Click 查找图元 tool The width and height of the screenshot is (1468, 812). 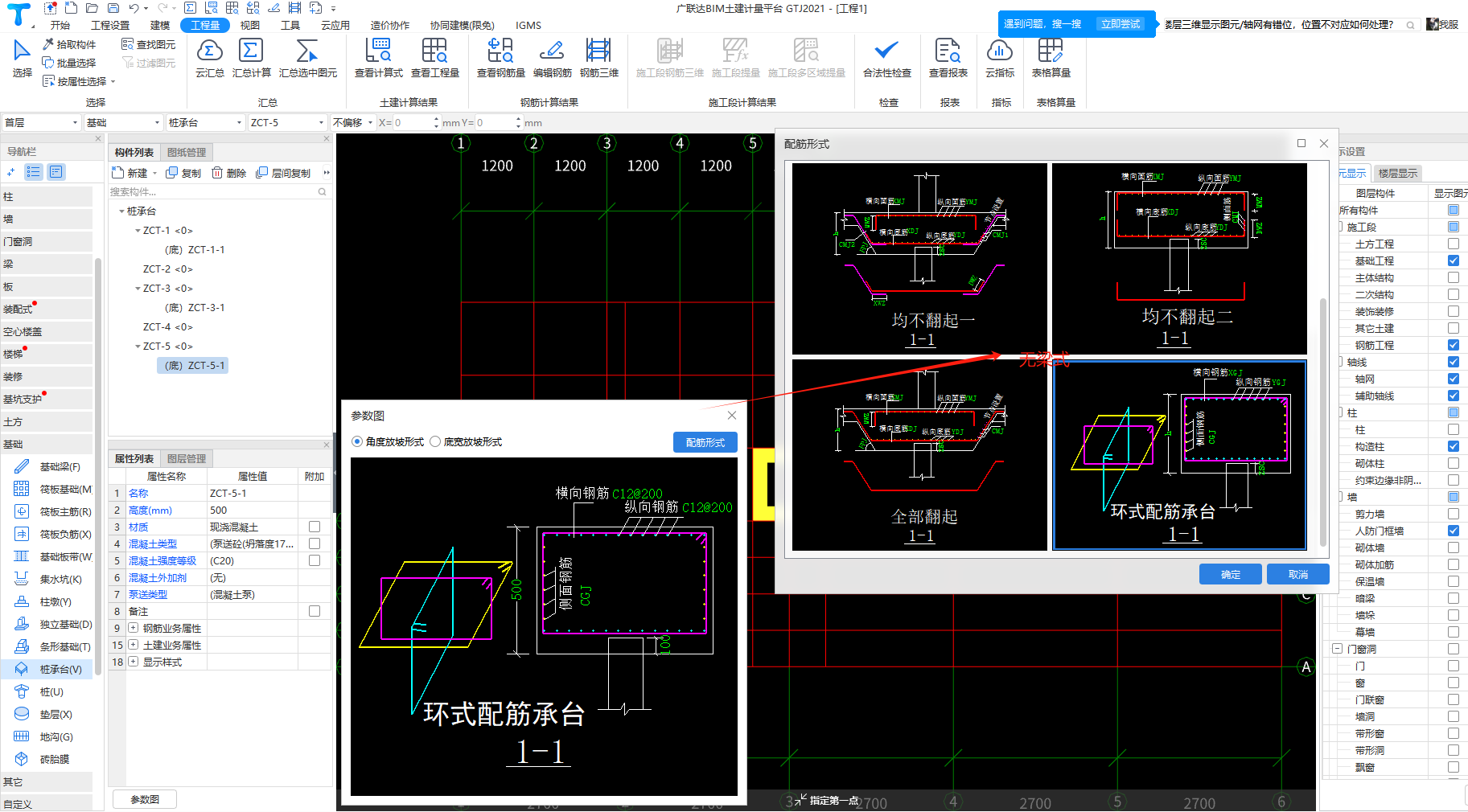(149, 45)
